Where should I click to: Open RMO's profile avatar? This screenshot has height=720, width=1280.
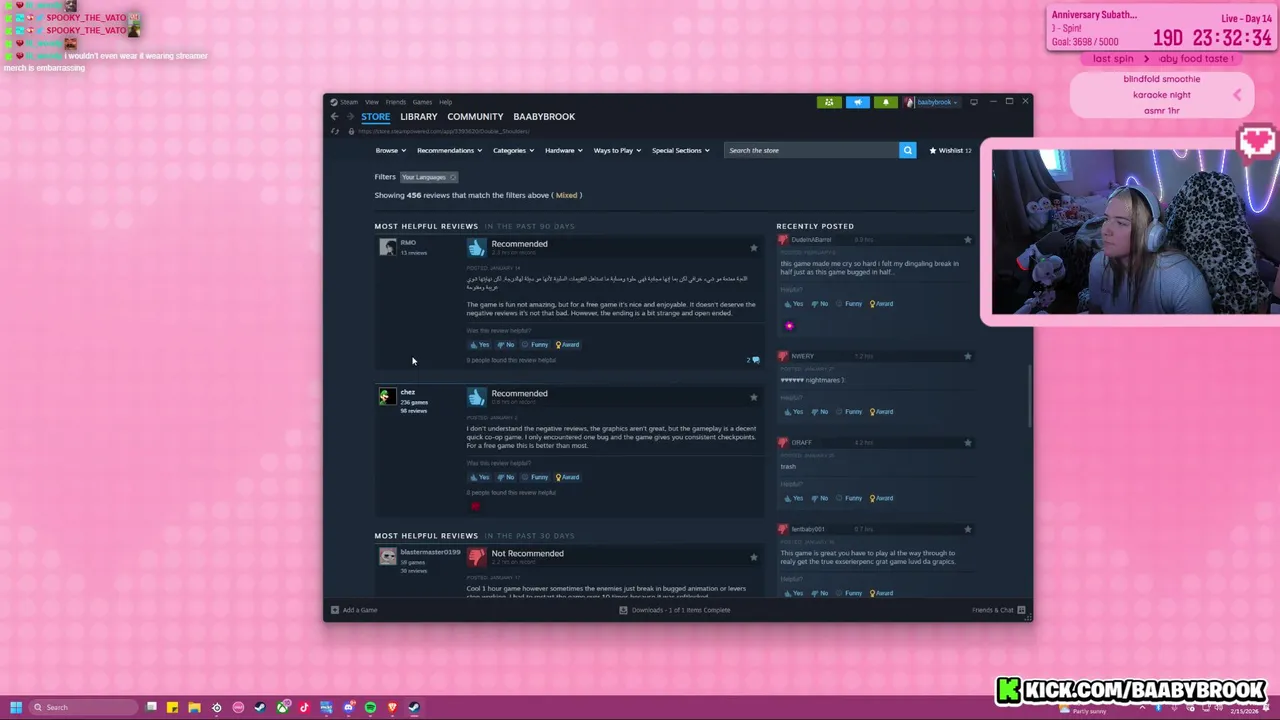point(387,247)
